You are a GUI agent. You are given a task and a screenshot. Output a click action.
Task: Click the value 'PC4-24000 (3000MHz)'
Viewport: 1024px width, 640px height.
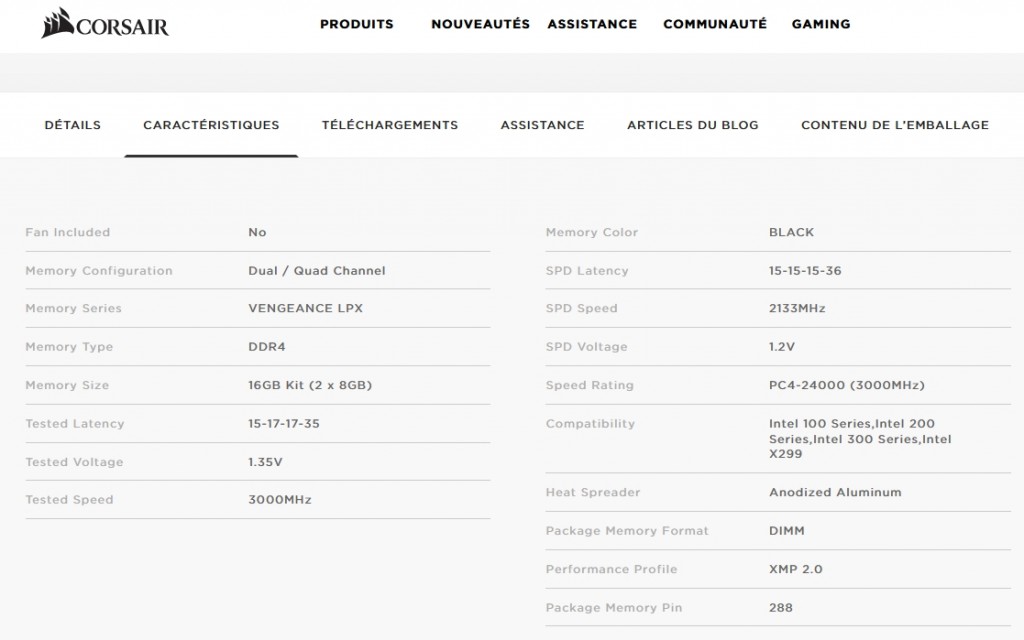[x=846, y=385]
